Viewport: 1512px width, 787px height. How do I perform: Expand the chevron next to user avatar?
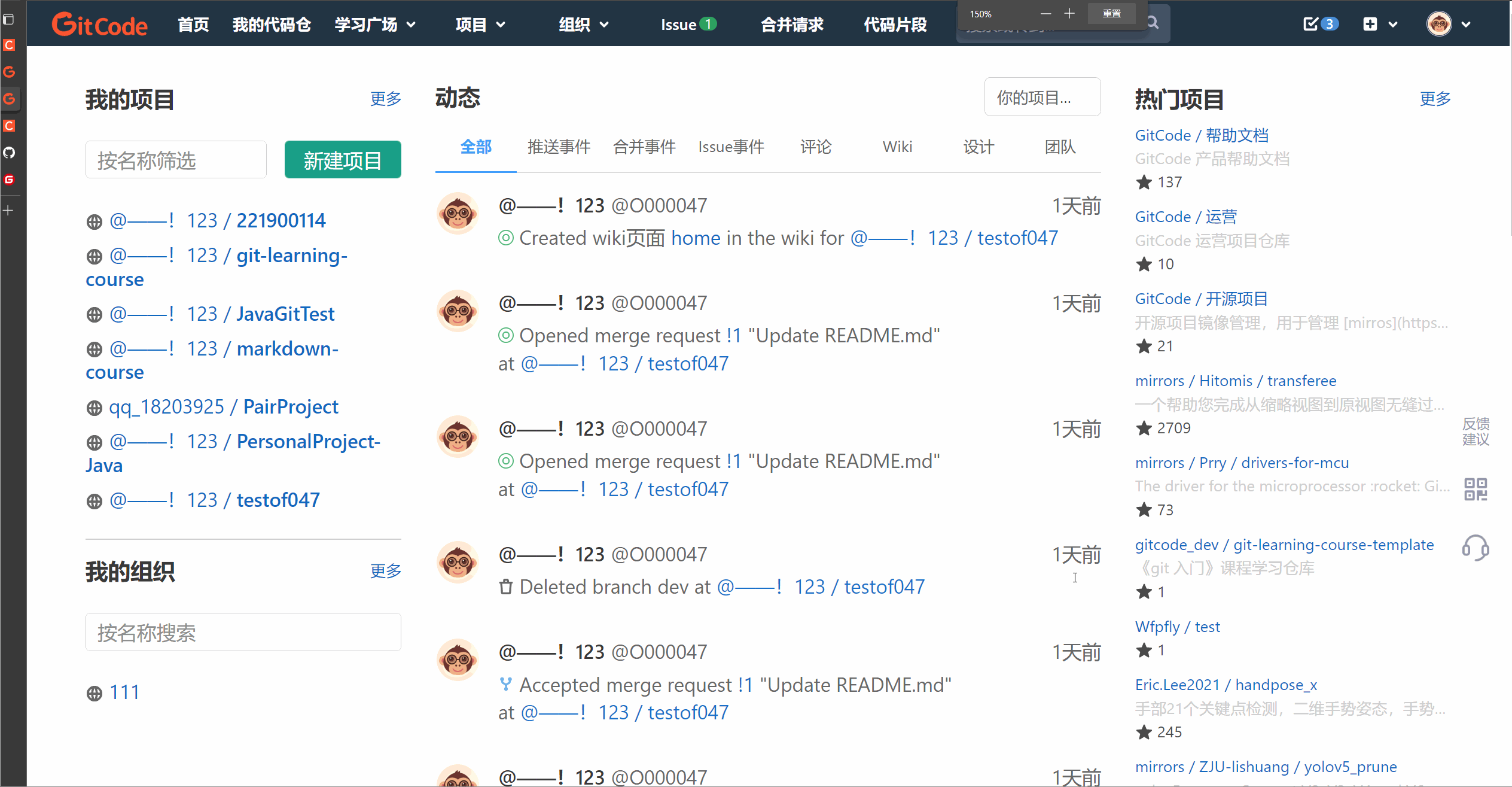point(1466,25)
